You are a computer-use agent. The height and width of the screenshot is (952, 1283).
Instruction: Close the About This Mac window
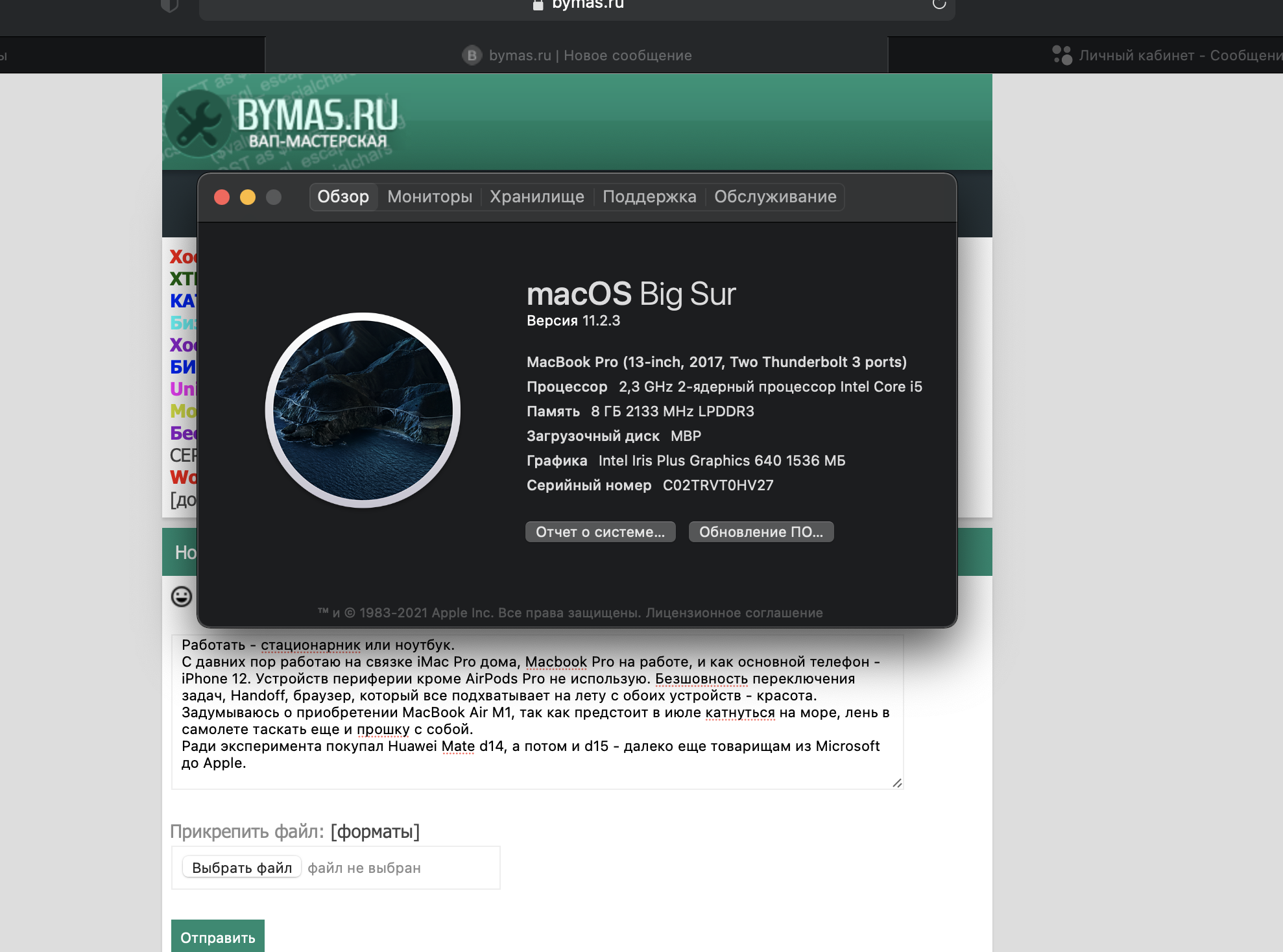pyautogui.click(x=222, y=197)
